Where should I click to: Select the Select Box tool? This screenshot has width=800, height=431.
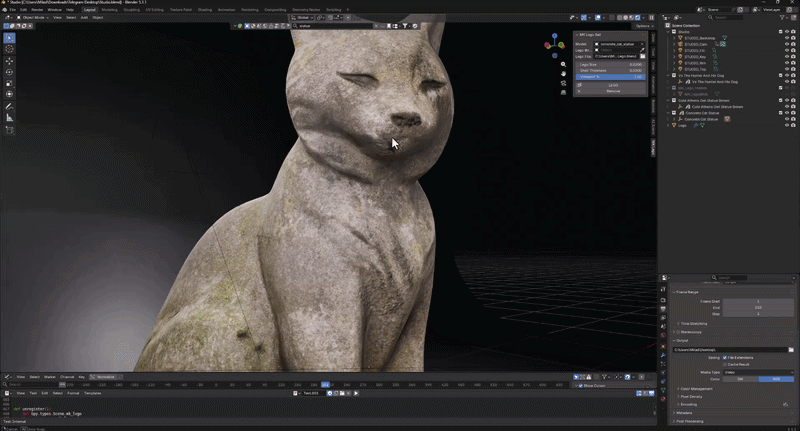pyautogui.click(x=9, y=38)
